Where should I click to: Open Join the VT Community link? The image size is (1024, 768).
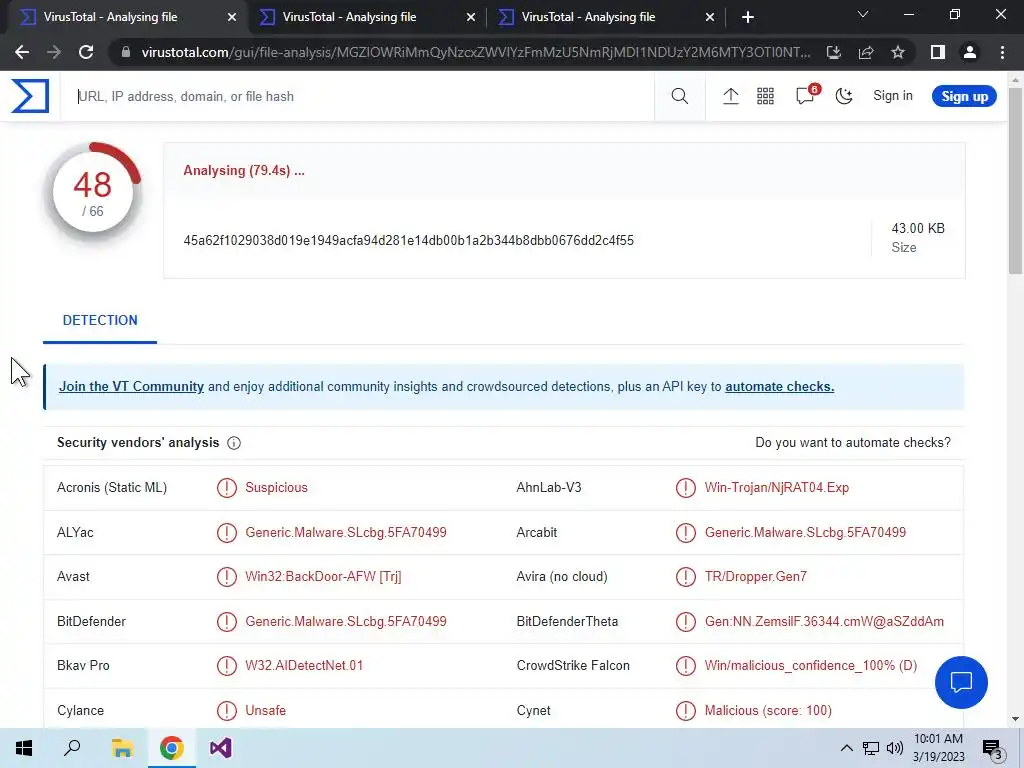(x=131, y=387)
